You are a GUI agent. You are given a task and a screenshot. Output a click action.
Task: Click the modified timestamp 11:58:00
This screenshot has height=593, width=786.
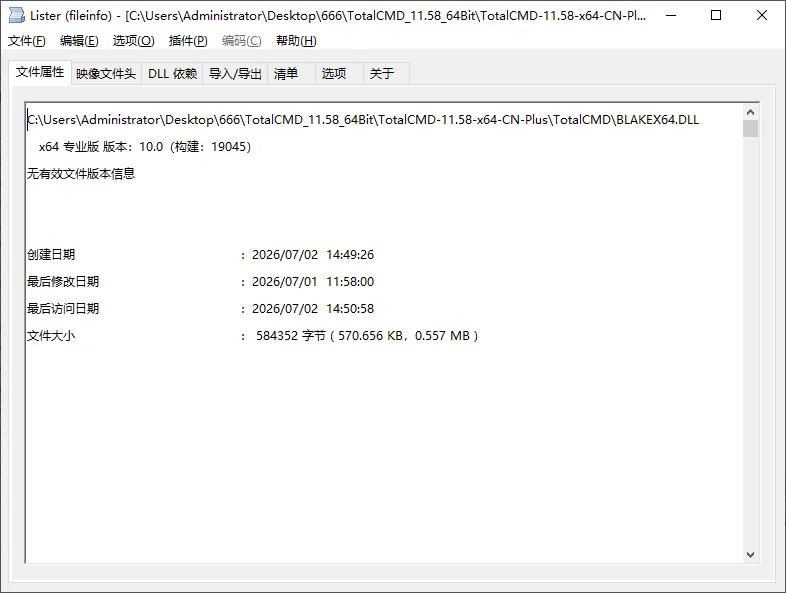(x=350, y=282)
